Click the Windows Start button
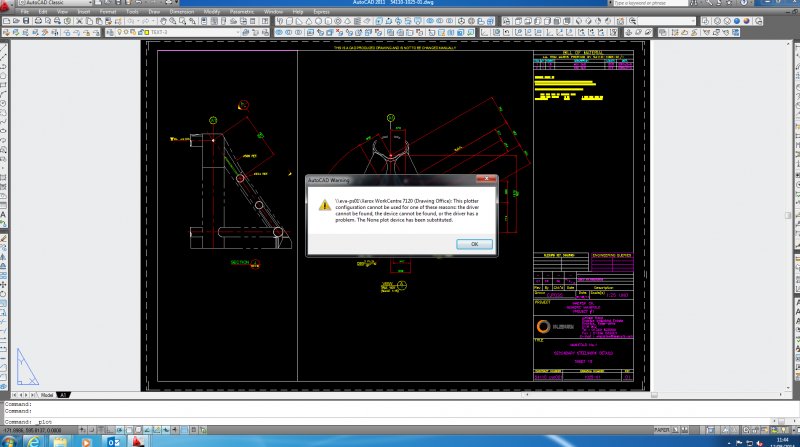800x447 pixels. click(7, 440)
